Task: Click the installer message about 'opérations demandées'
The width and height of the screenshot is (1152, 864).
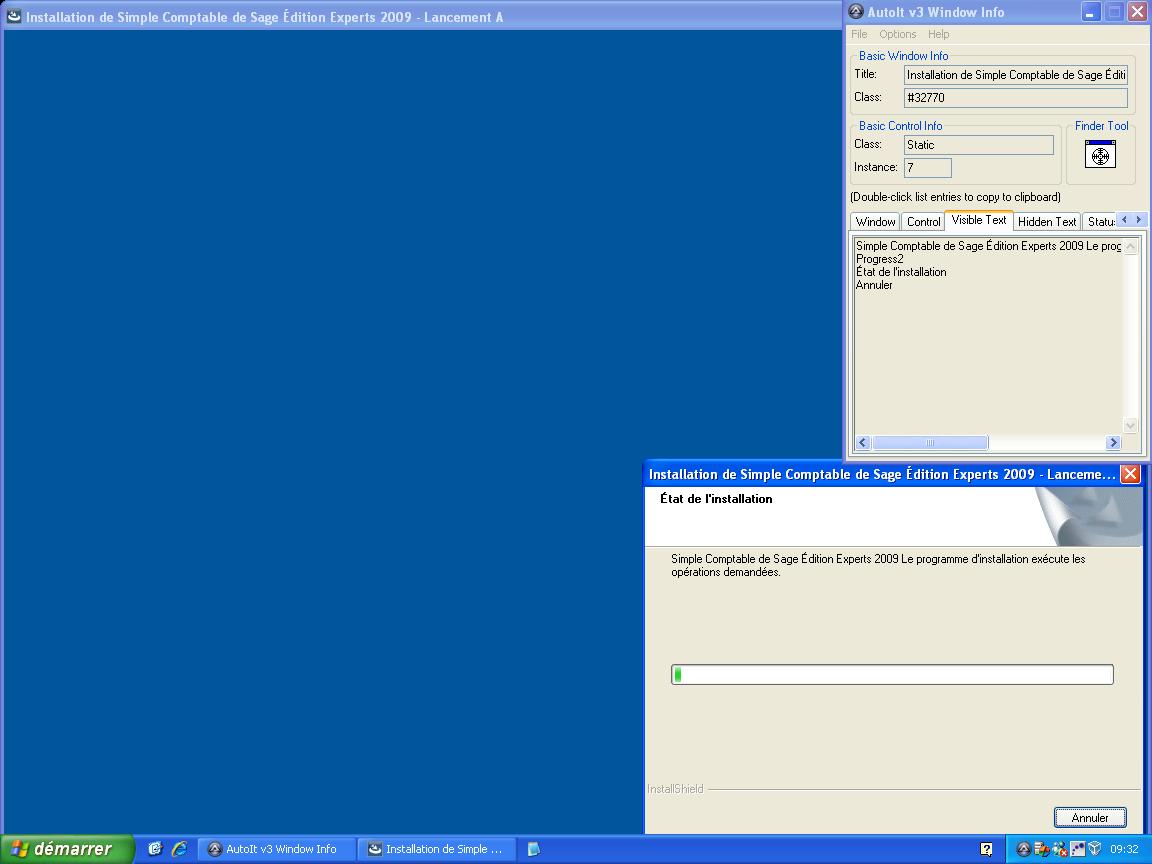Action: pos(878,566)
